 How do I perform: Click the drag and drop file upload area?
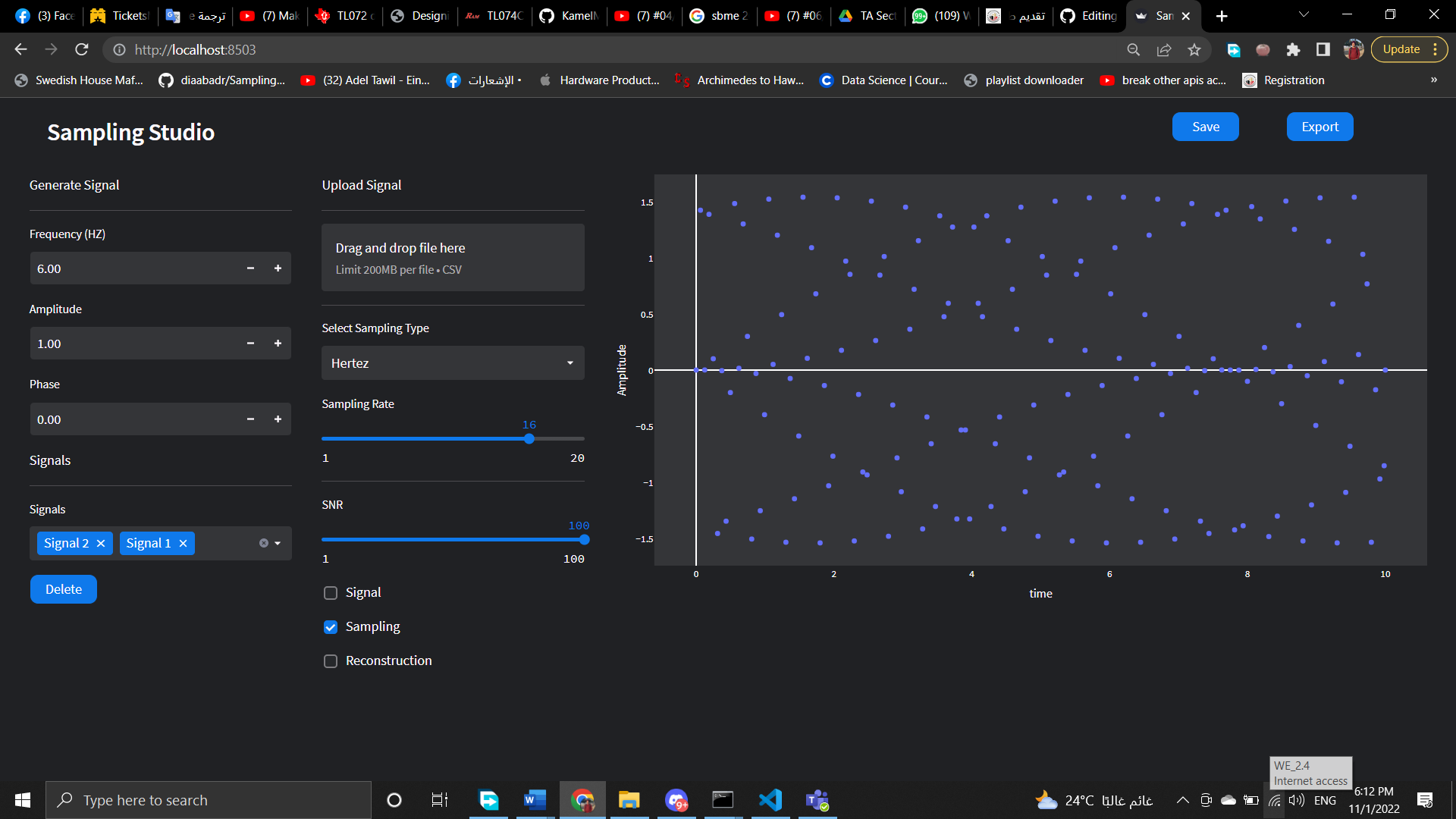[453, 257]
